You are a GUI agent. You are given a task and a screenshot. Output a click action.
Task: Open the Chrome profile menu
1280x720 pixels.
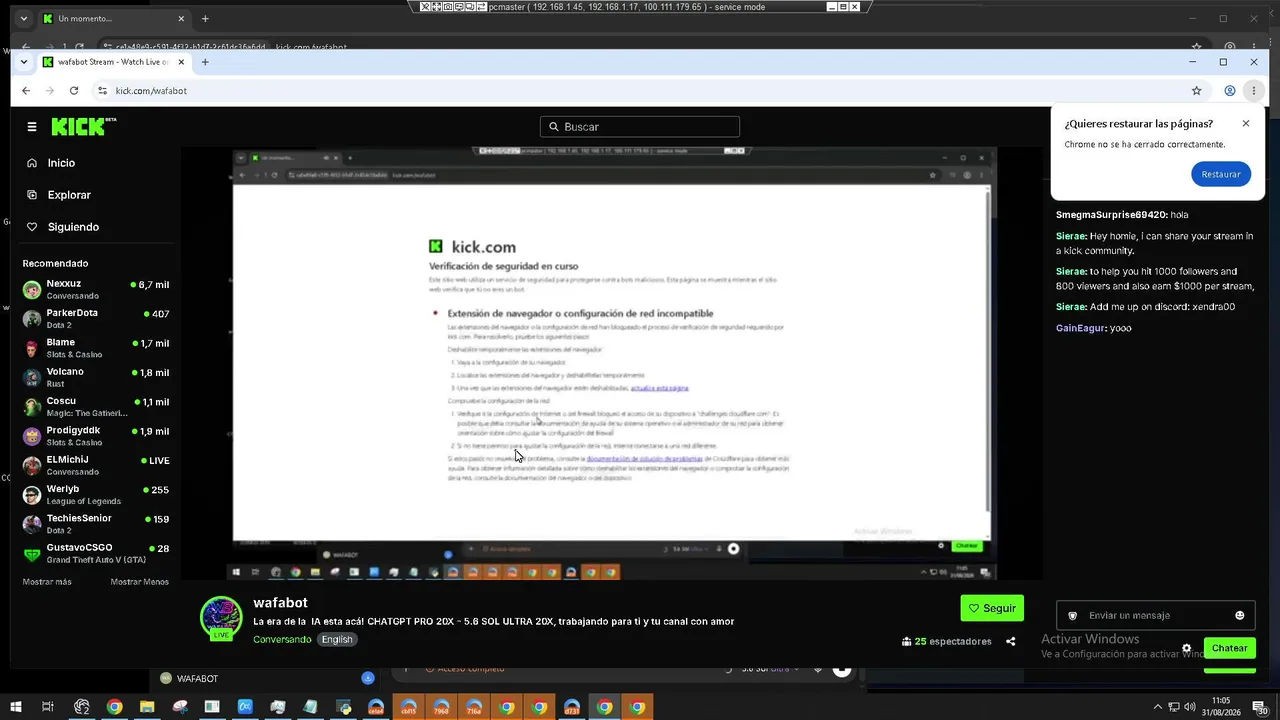point(1230,91)
